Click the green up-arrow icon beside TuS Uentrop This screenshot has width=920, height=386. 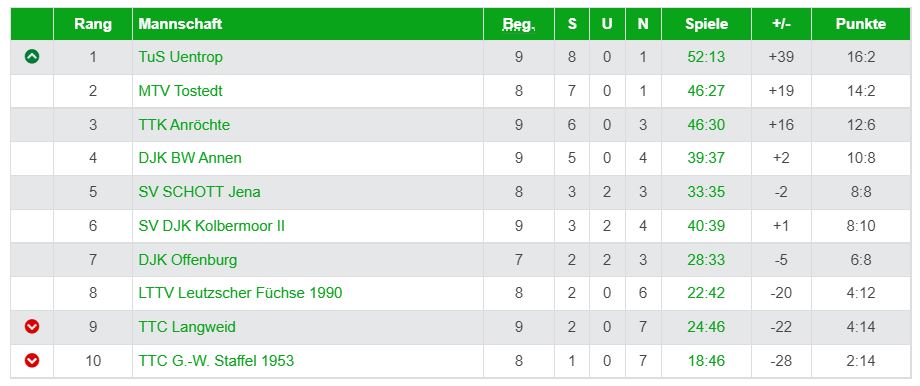32,57
